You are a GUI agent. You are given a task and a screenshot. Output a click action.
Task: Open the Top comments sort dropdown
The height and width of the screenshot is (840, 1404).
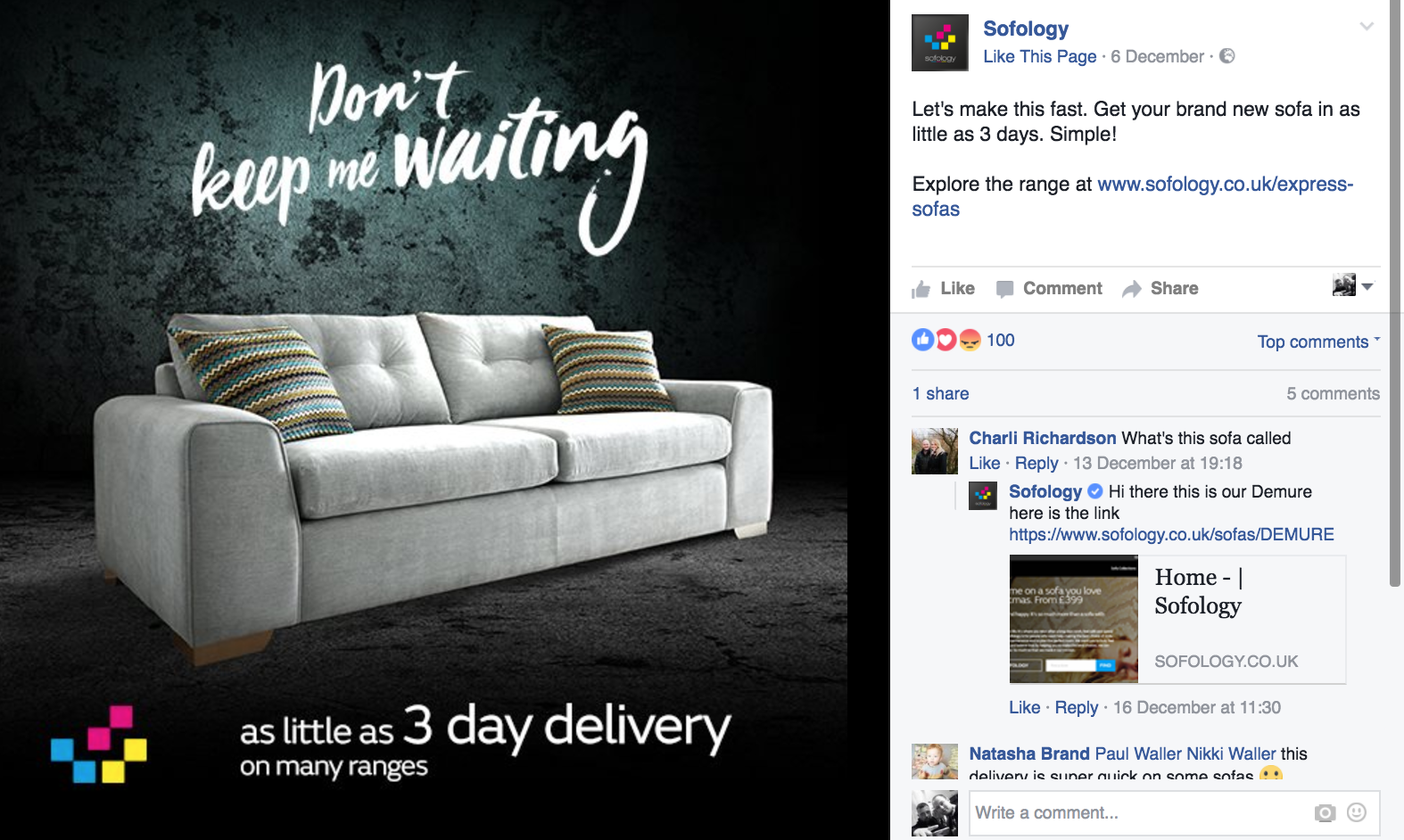1318,342
